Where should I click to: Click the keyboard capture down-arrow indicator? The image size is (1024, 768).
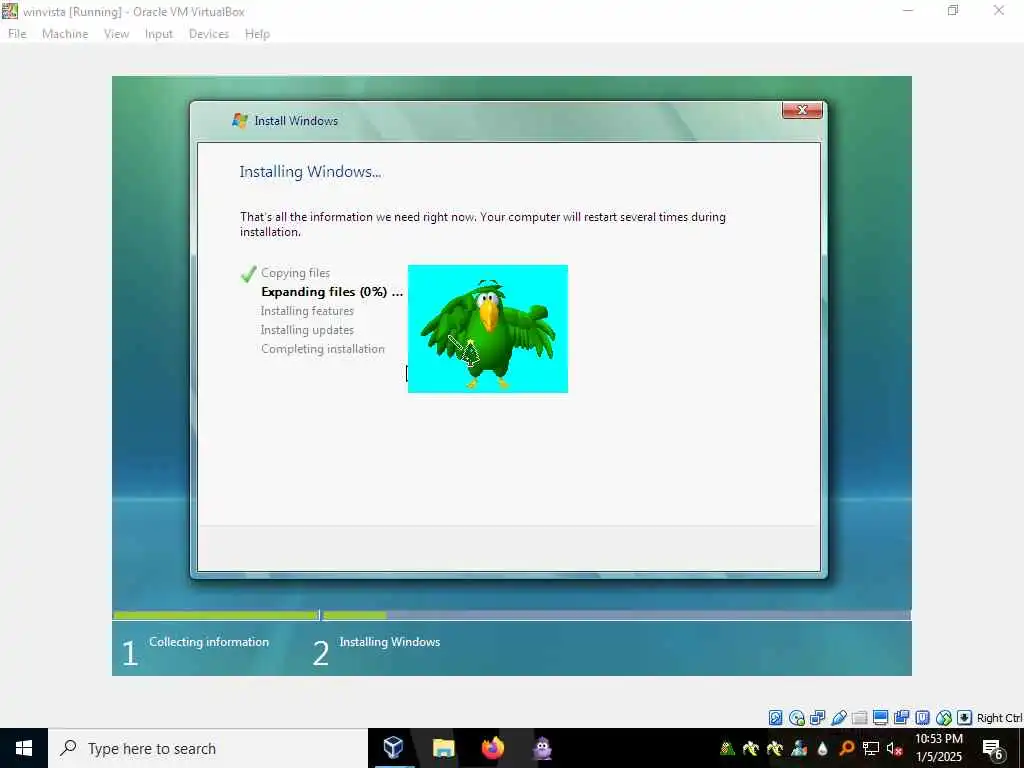click(x=964, y=718)
